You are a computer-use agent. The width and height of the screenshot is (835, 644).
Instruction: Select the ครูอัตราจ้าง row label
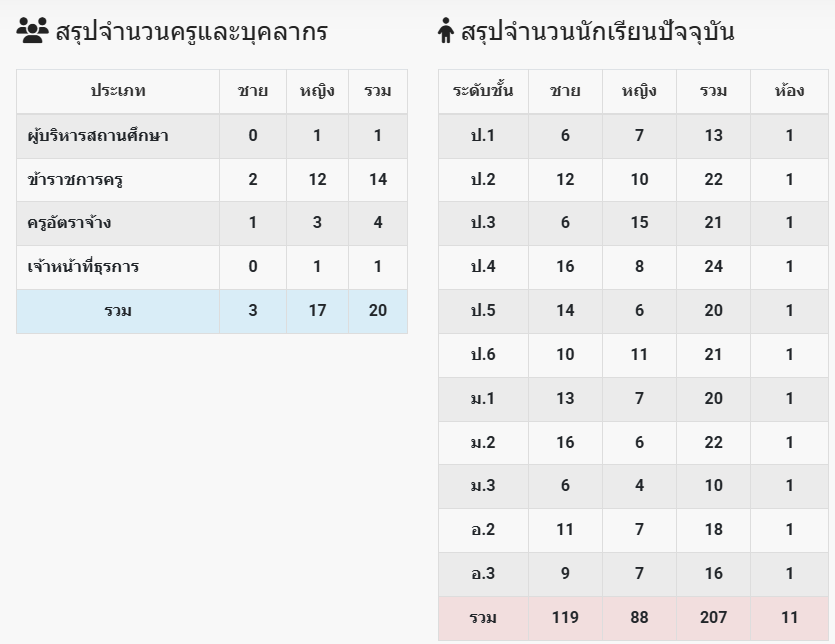(69, 223)
